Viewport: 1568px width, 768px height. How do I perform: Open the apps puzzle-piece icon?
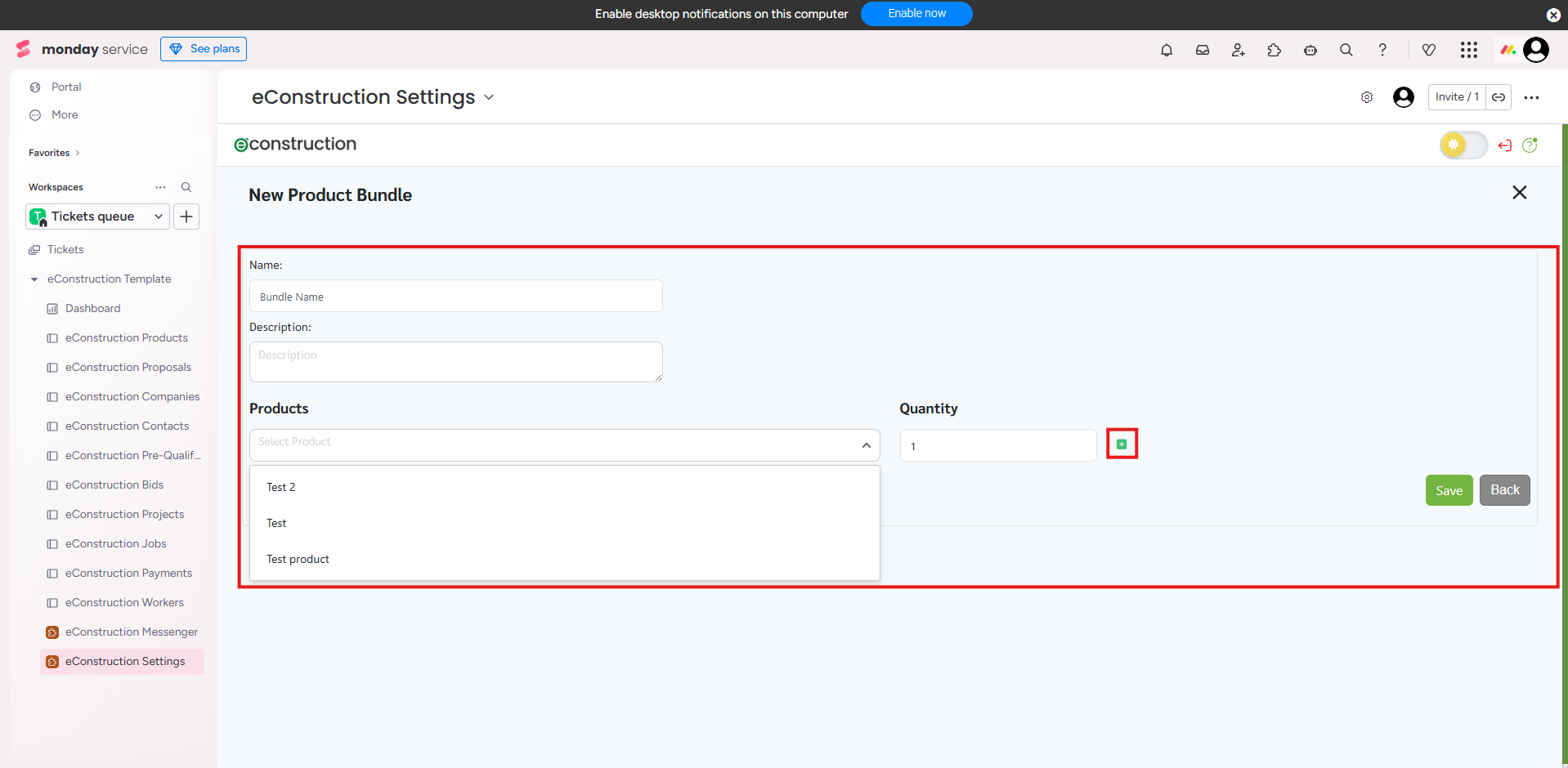pyautogui.click(x=1275, y=50)
